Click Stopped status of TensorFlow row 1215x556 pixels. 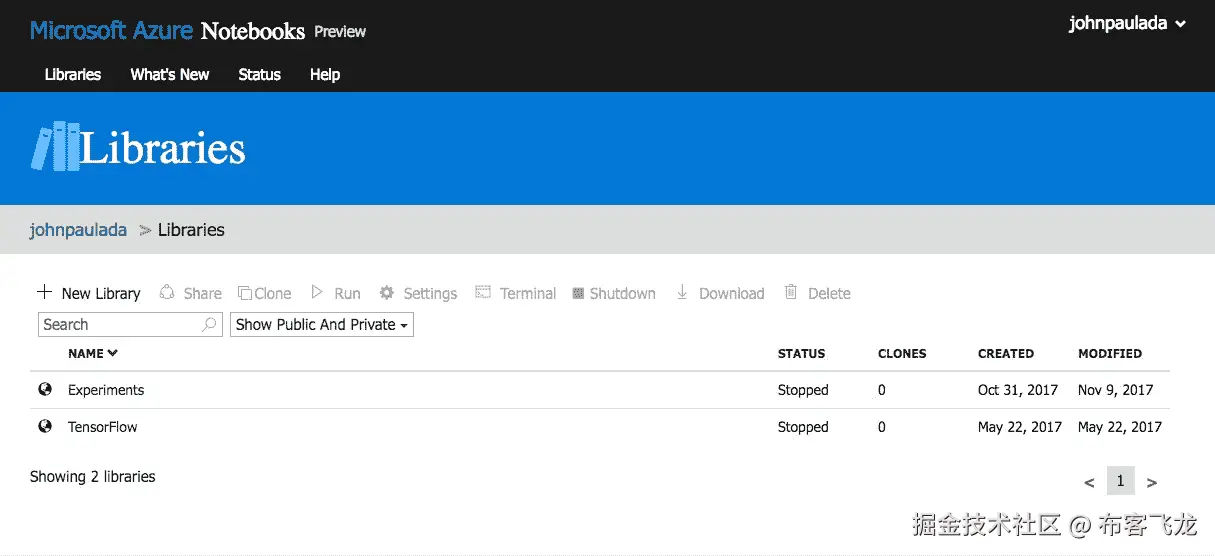pyautogui.click(x=803, y=427)
